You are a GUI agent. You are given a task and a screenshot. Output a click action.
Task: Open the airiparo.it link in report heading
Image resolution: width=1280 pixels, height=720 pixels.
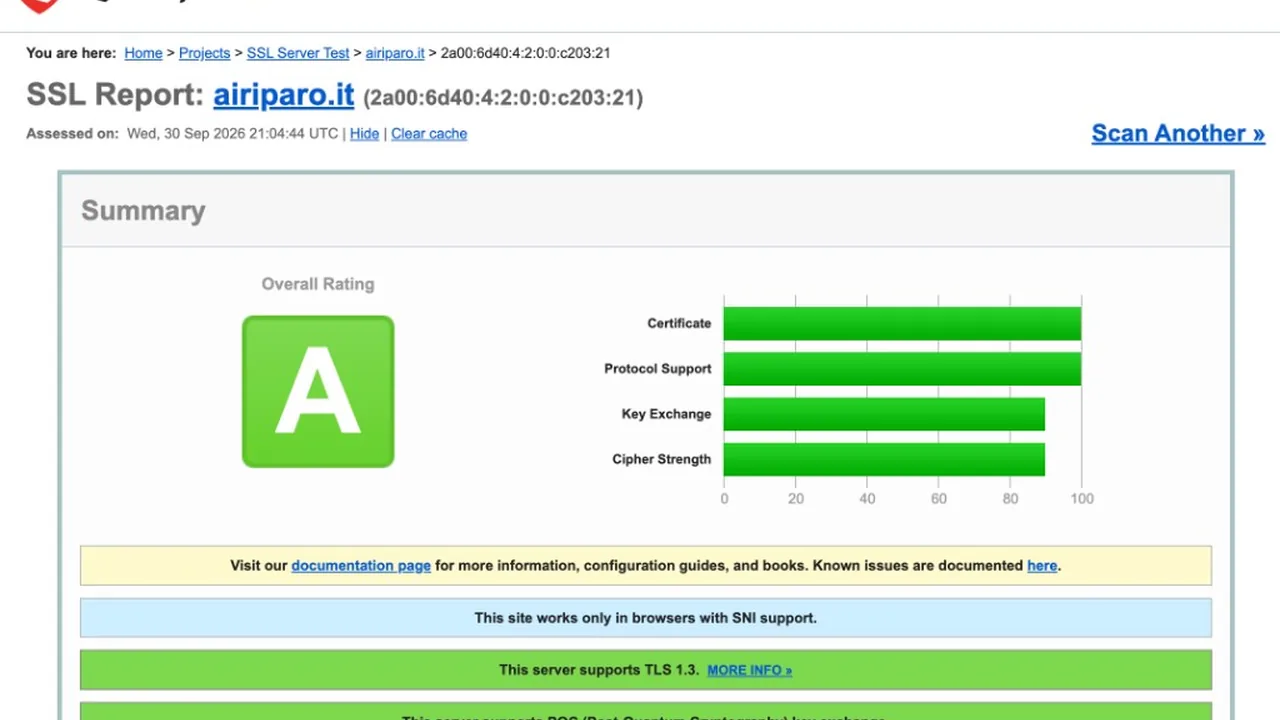(x=284, y=95)
